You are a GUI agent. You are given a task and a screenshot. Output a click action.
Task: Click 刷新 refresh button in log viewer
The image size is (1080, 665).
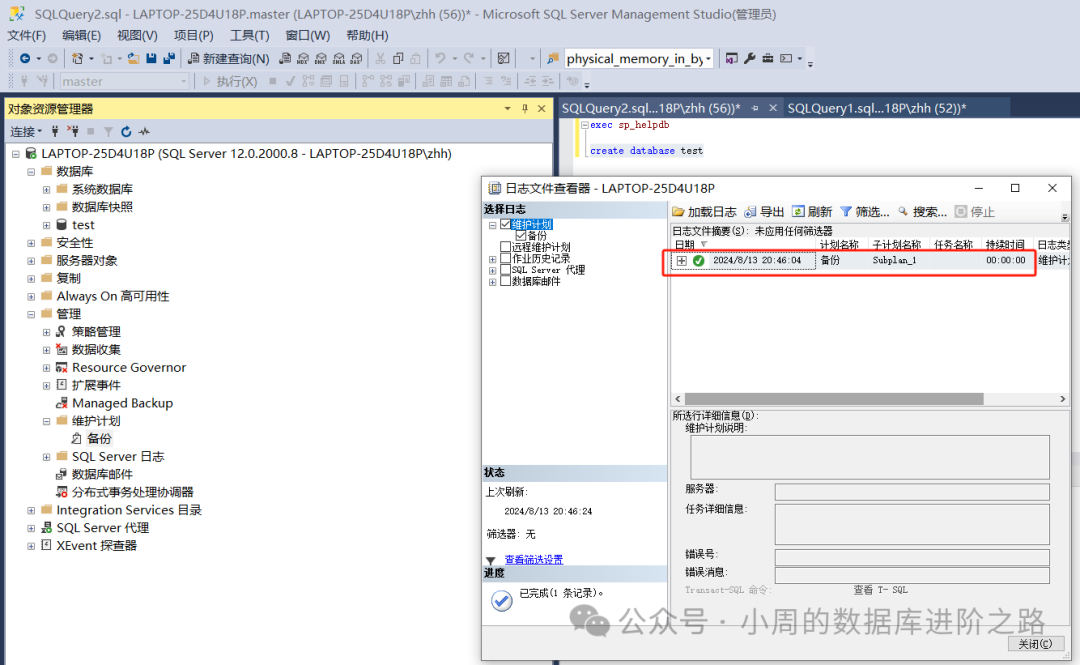[812, 212]
